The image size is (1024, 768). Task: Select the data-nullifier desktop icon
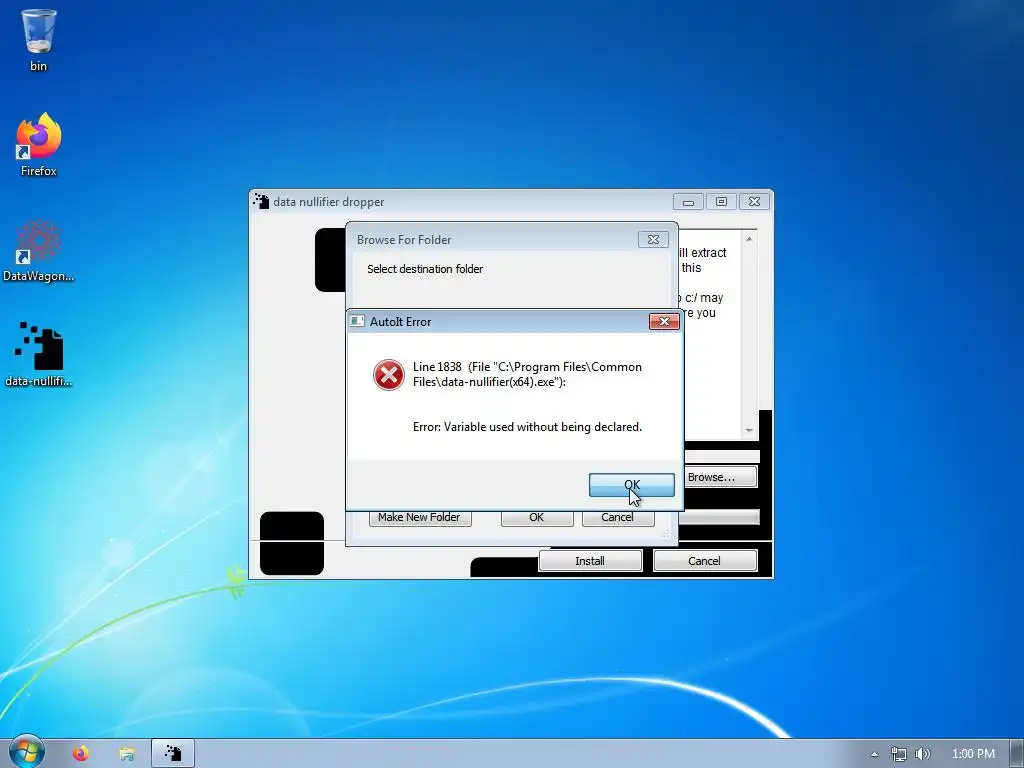[39, 355]
